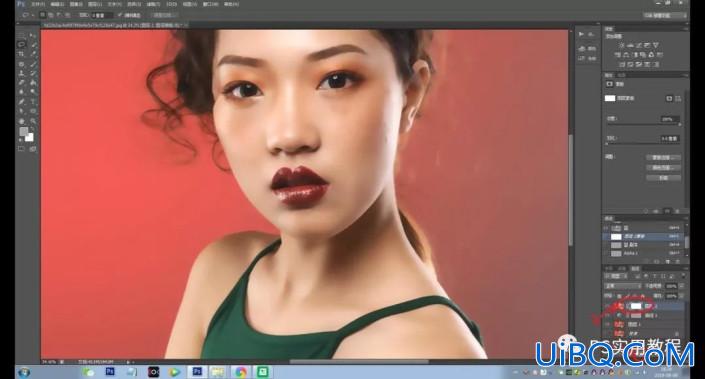This screenshot has width=705, height=379.
Task: Select the Blur tool
Action: click(21, 93)
